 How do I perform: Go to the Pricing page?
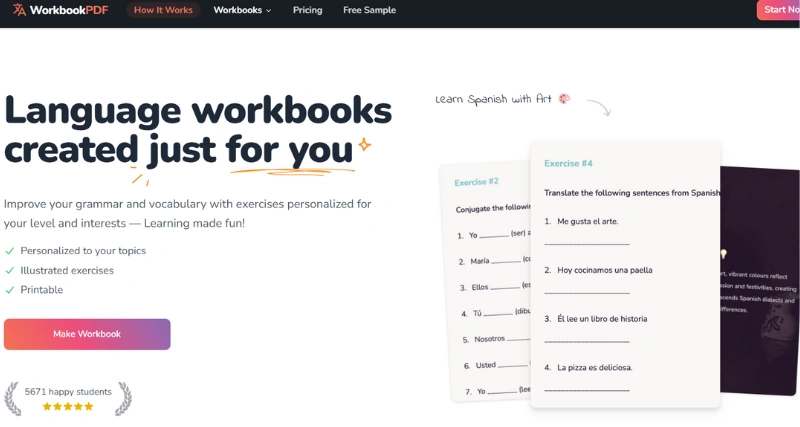tap(308, 10)
